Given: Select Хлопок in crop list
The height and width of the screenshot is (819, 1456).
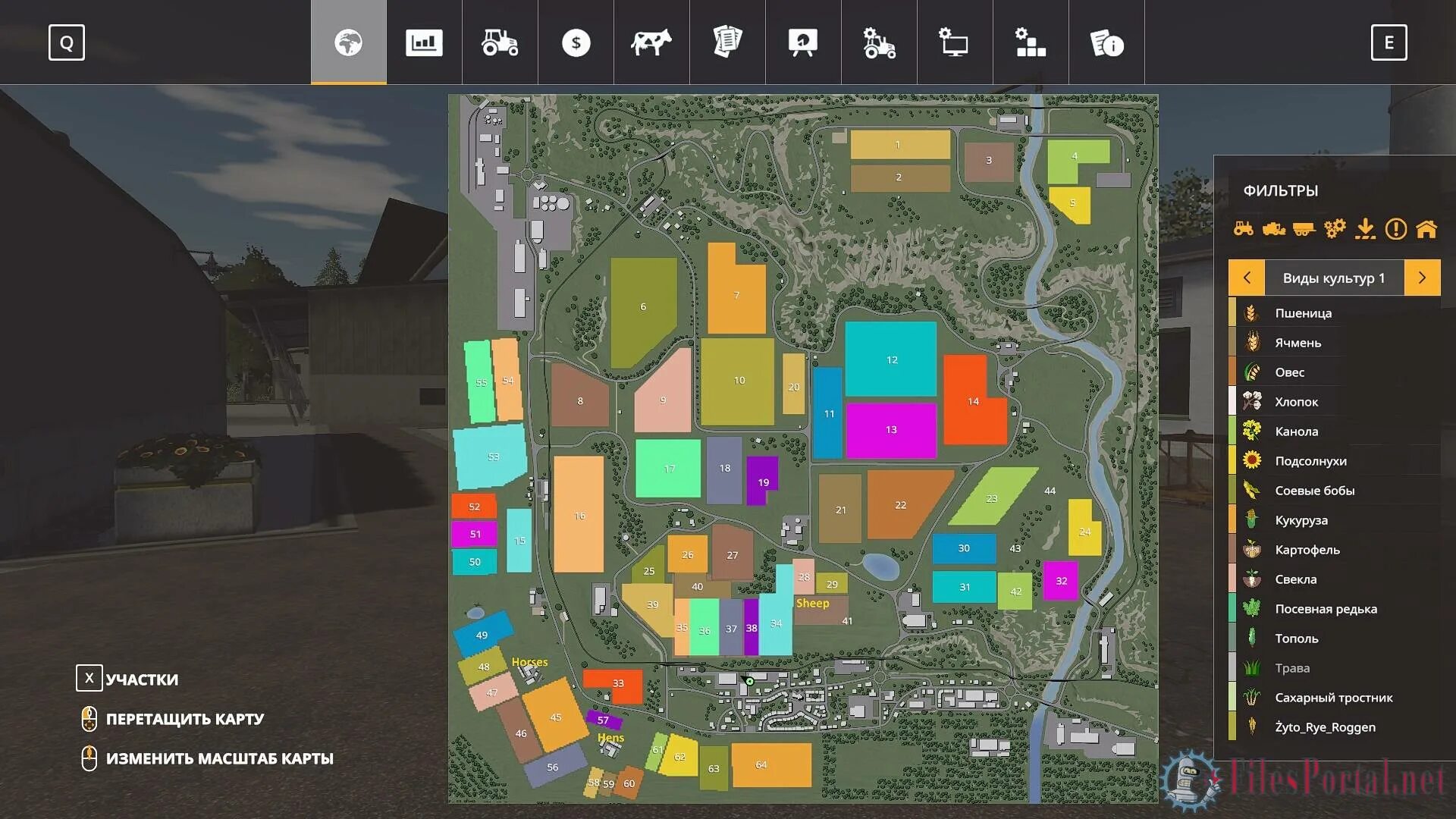Looking at the screenshot, I should click(1335, 402).
